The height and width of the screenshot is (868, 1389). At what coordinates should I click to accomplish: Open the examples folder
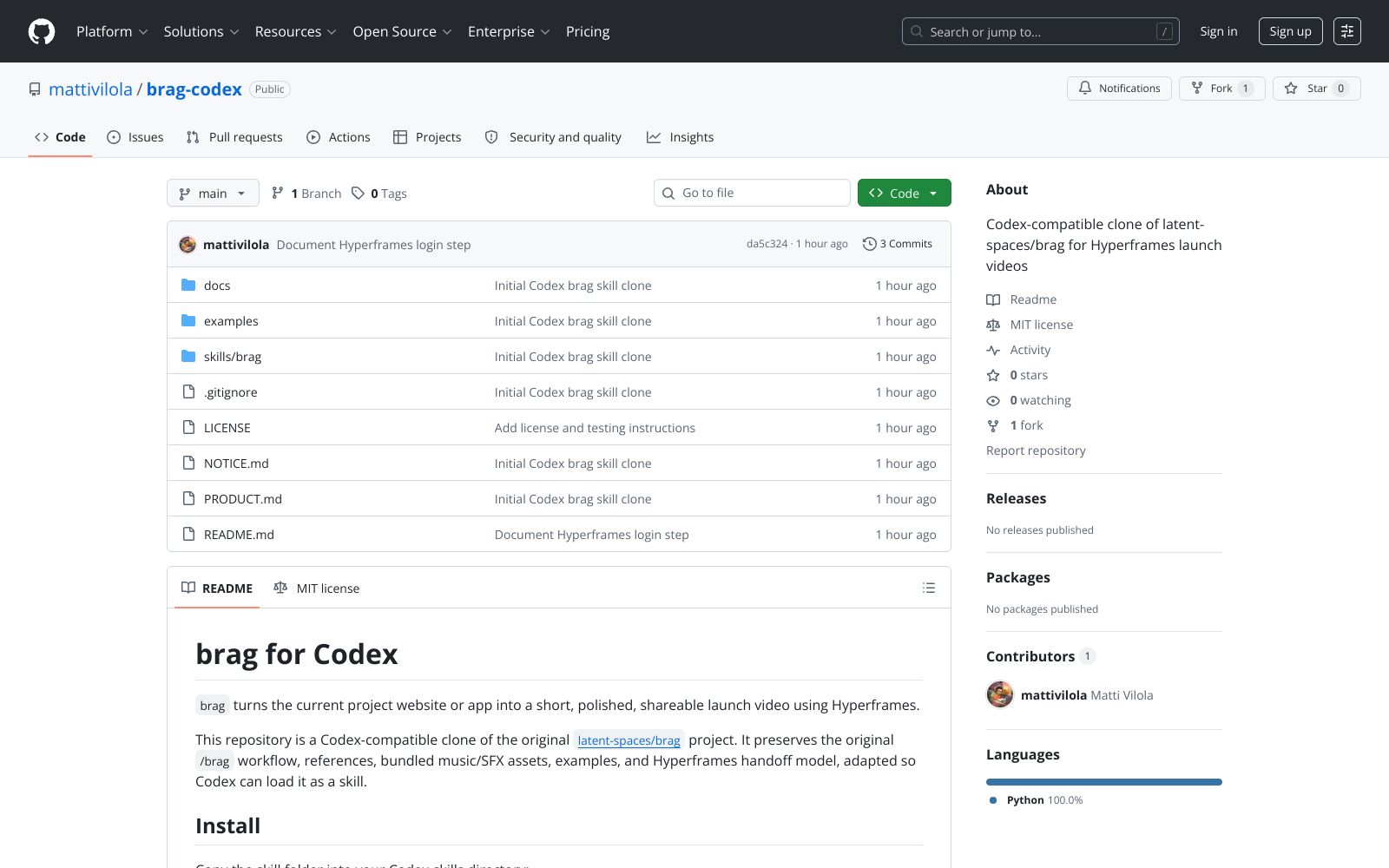[231, 321]
